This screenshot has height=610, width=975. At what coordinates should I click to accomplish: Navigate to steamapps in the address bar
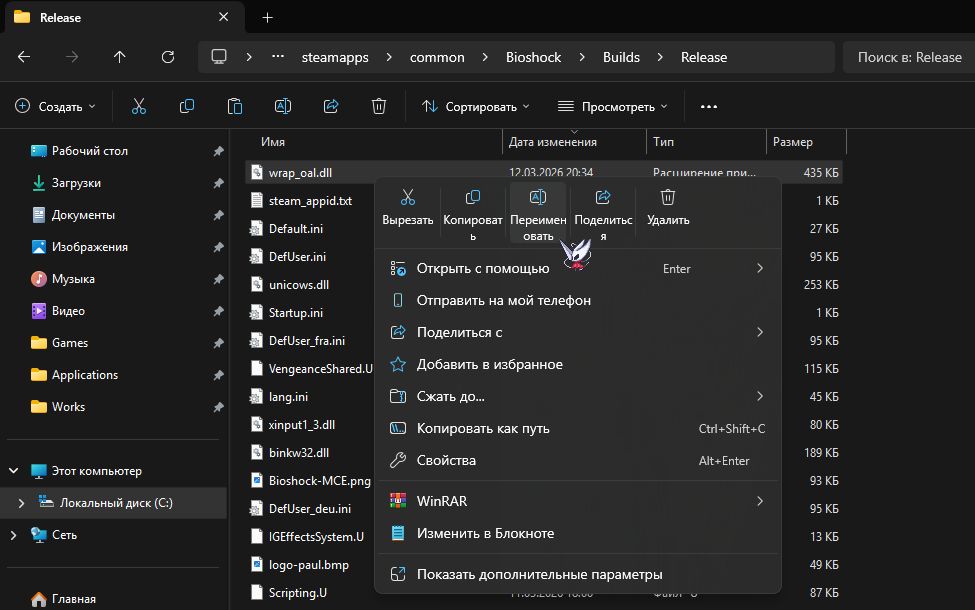[335, 57]
